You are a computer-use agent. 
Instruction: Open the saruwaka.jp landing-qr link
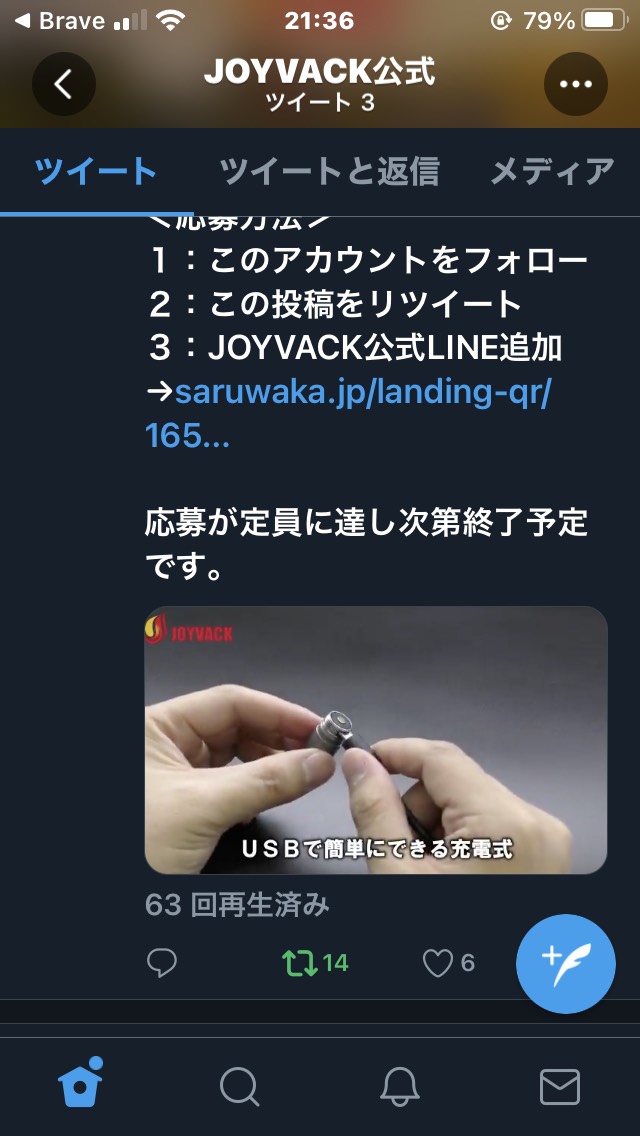click(x=348, y=414)
